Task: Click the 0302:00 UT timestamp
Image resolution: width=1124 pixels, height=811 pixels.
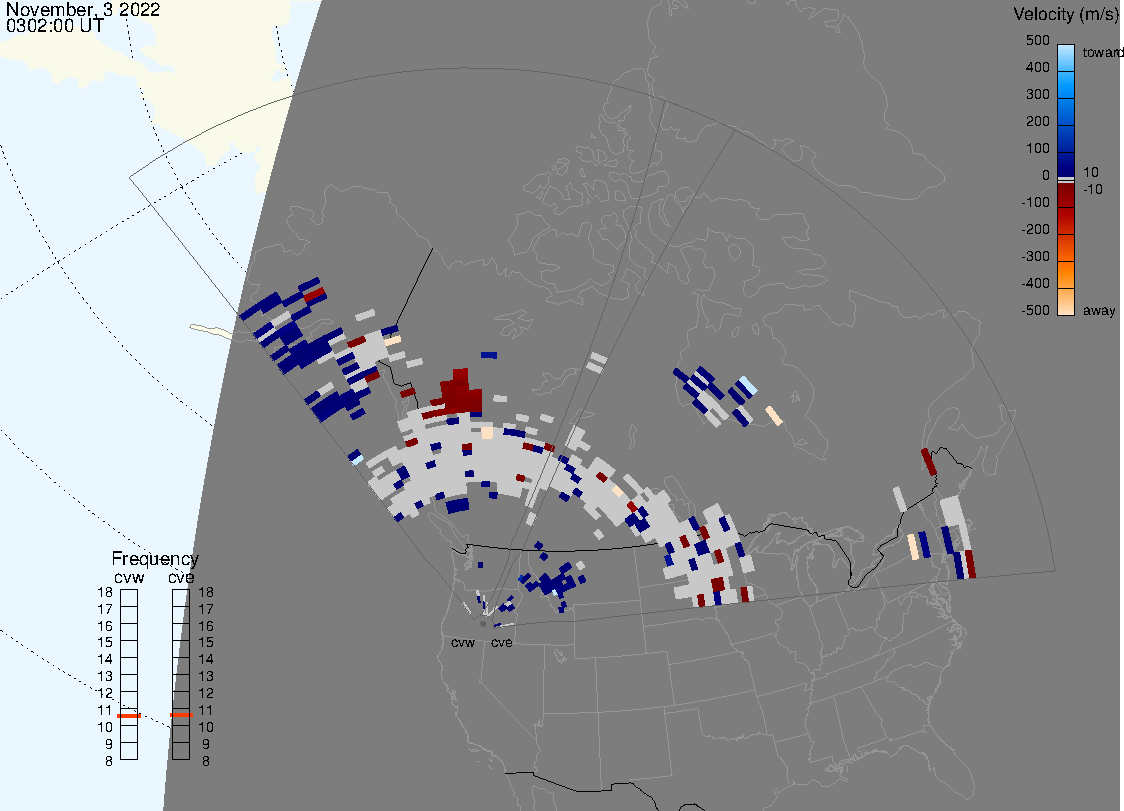Action: pos(54,27)
